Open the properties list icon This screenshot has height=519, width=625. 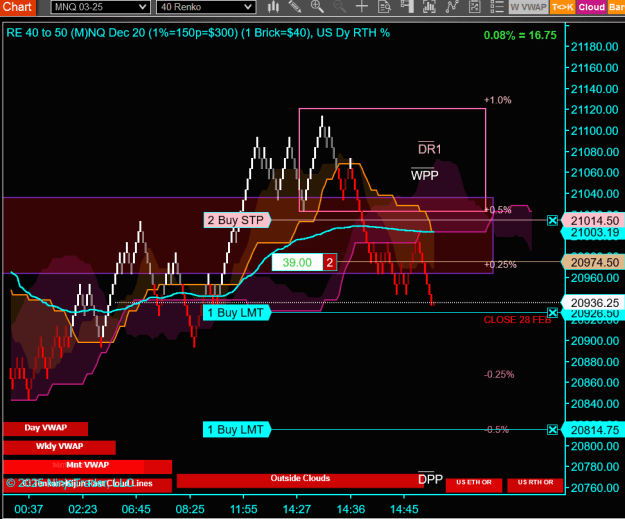(x=497, y=7)
